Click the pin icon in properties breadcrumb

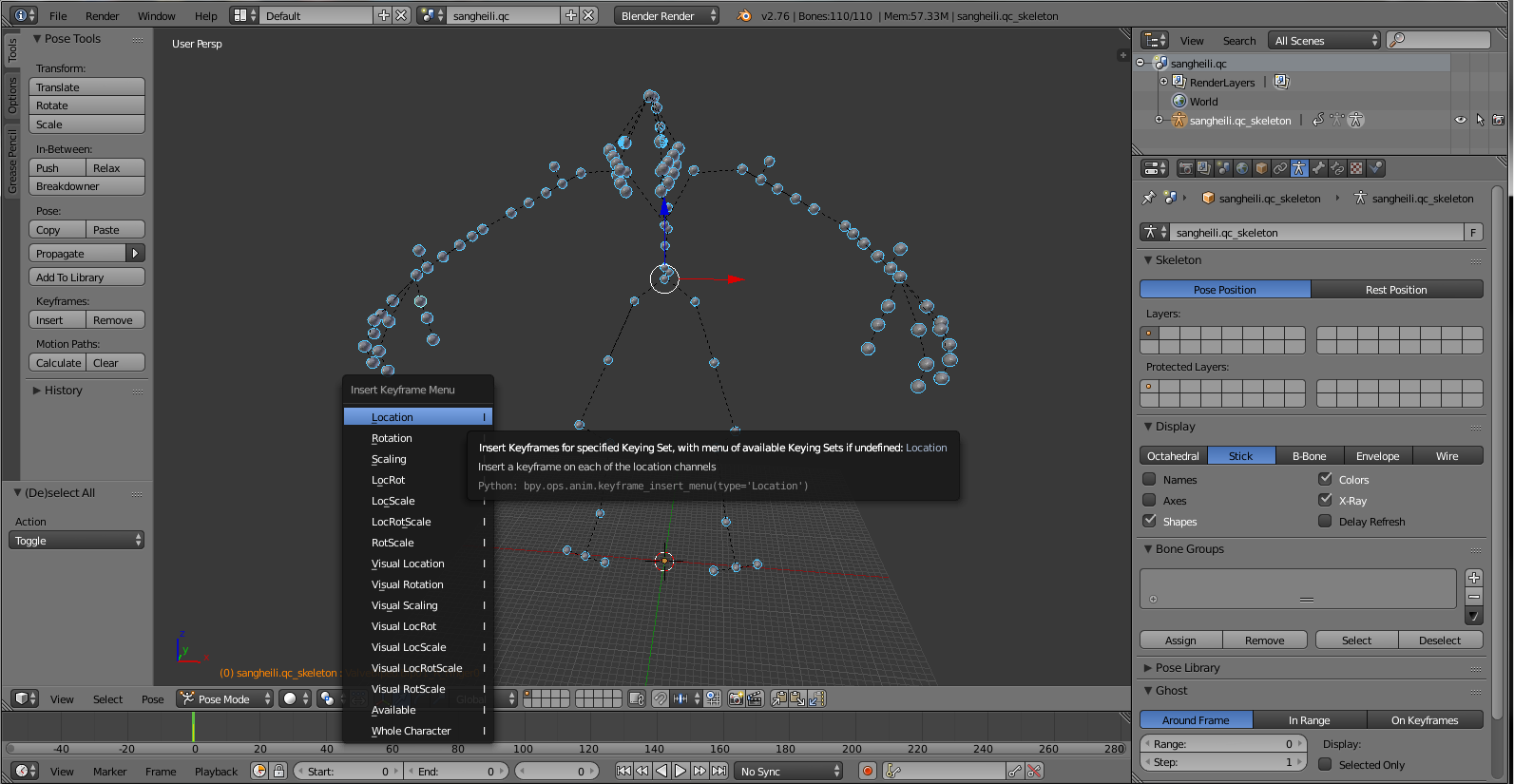click(1149, 198)
